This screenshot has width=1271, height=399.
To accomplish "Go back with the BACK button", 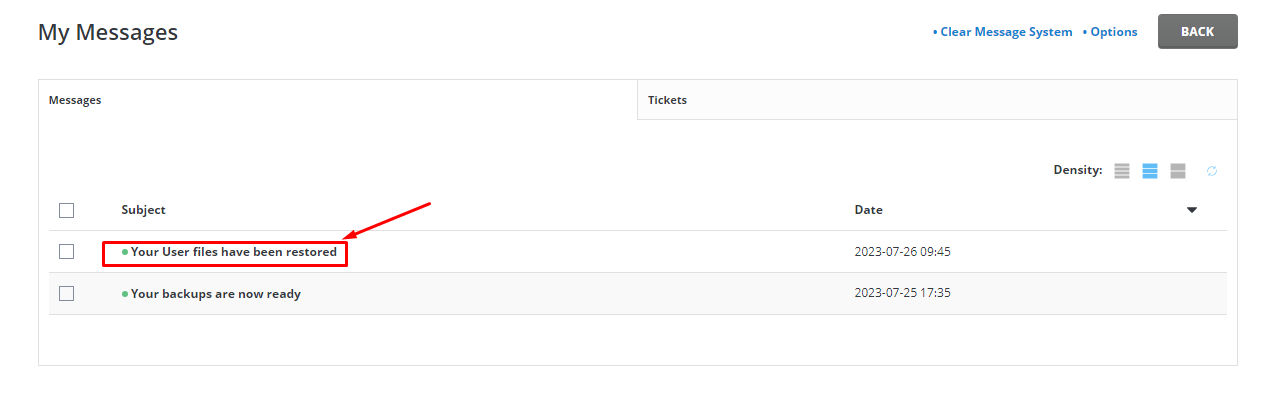I will point(1198,32).
